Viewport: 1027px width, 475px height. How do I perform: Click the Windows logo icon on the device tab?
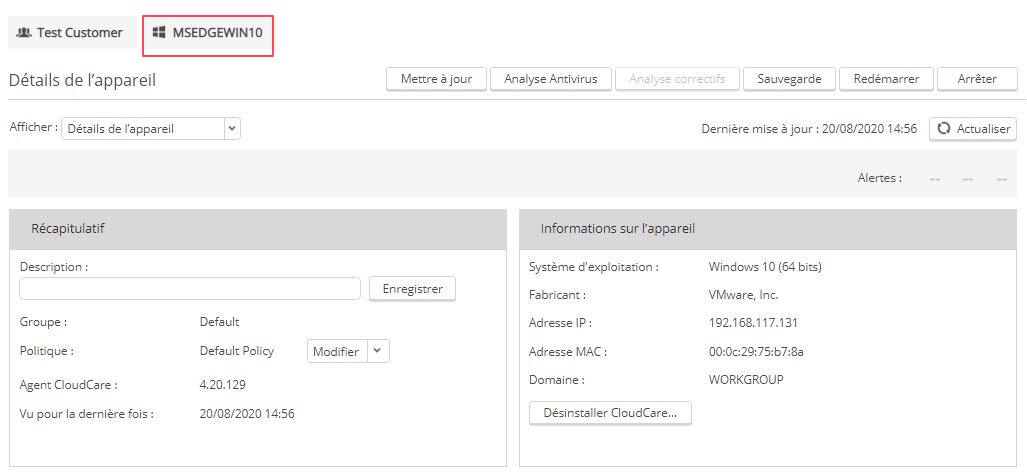[x=159, y=33]
